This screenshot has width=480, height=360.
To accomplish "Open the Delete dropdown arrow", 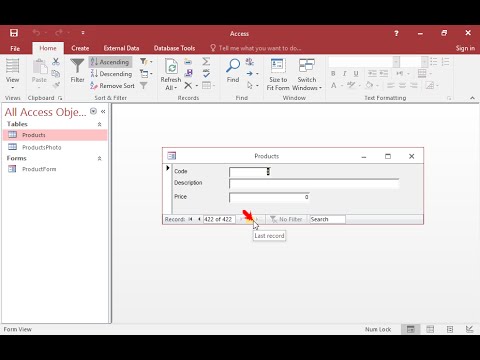I will point(197,86).
